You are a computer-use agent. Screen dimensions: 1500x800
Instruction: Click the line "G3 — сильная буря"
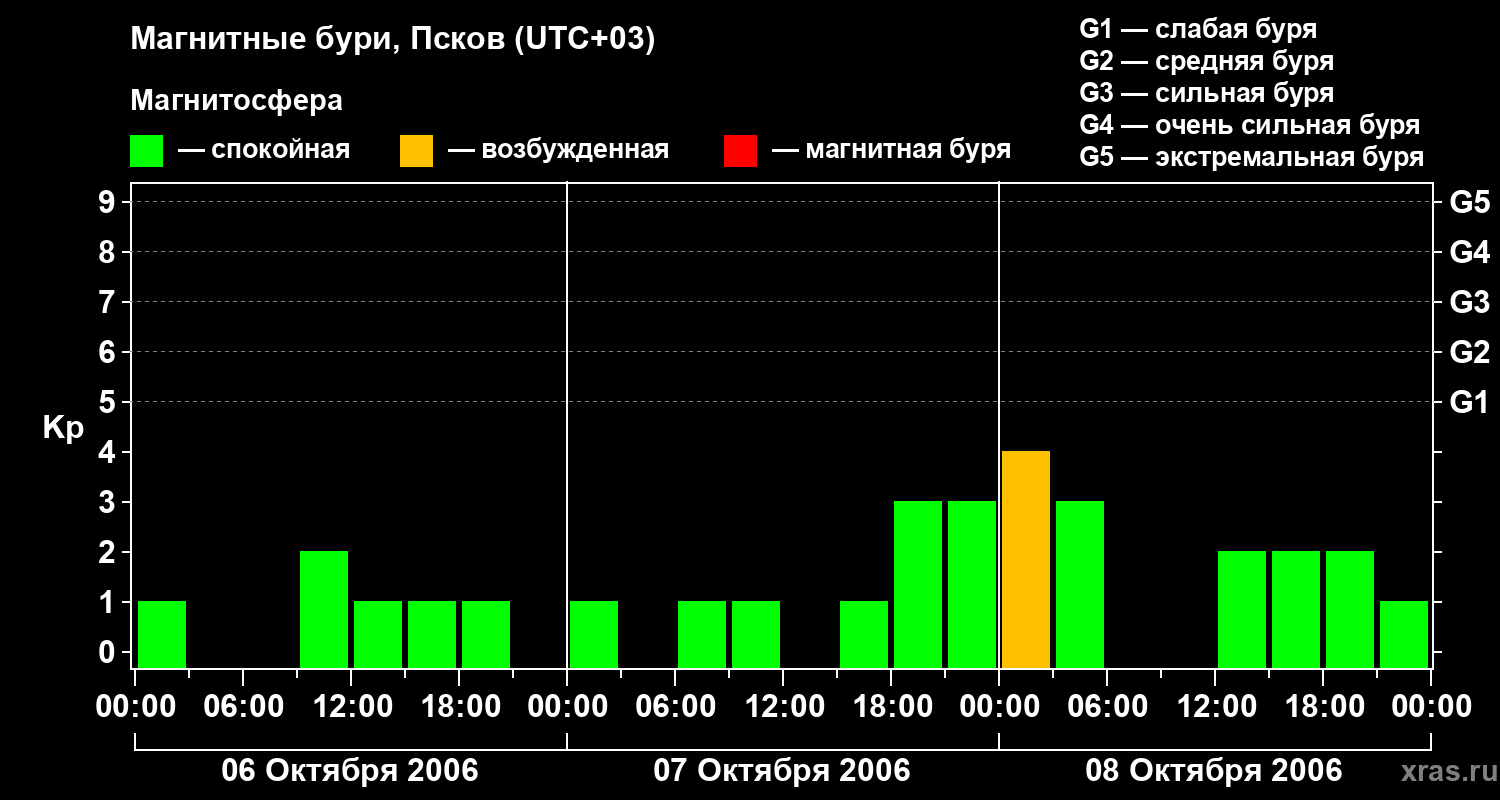tap(1207, 93)
